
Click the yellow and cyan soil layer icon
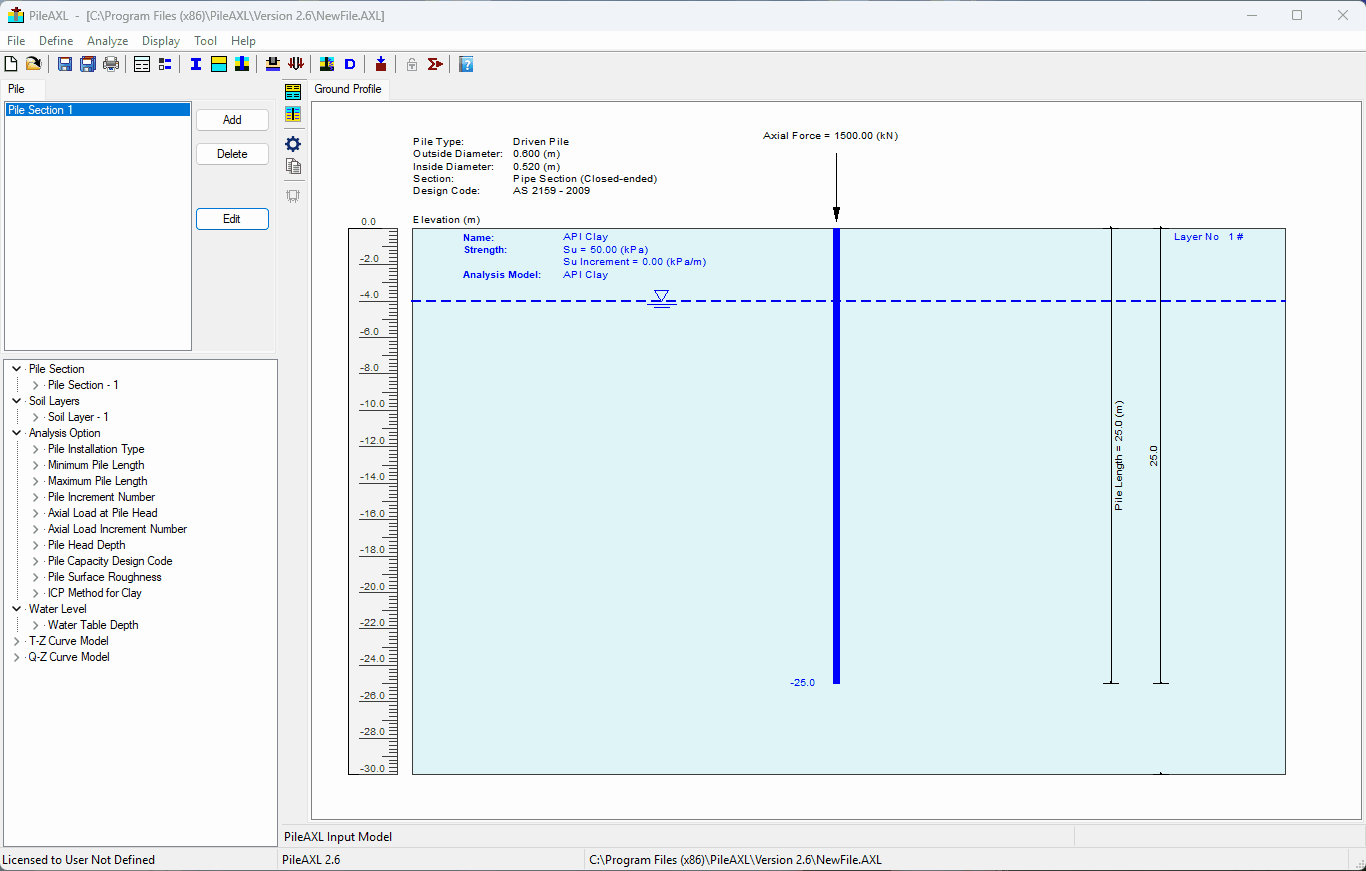tap(218, 64)
